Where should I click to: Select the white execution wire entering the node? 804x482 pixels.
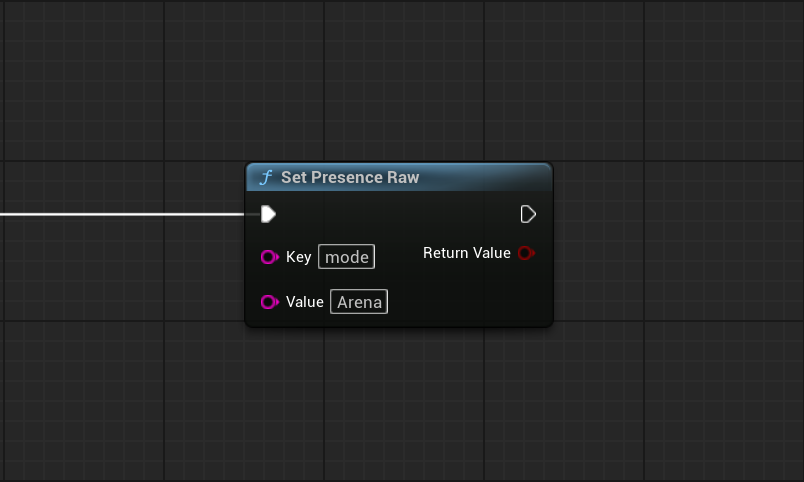120,214
